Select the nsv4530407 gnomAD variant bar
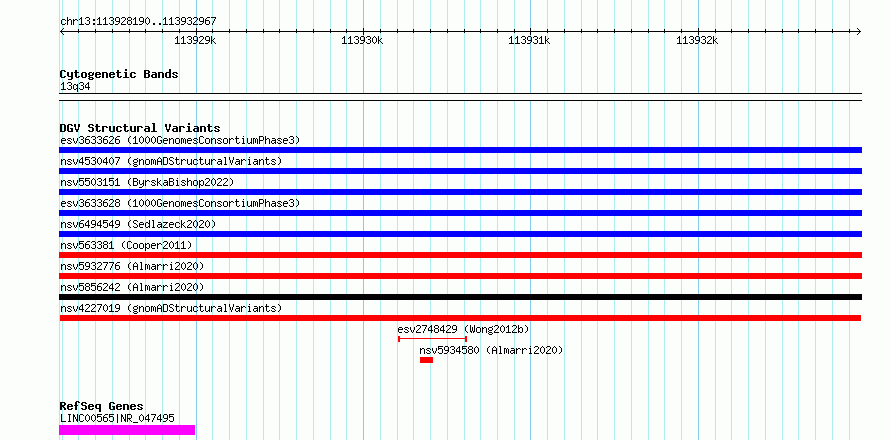890x440 pixels. (x=460, y=171)
